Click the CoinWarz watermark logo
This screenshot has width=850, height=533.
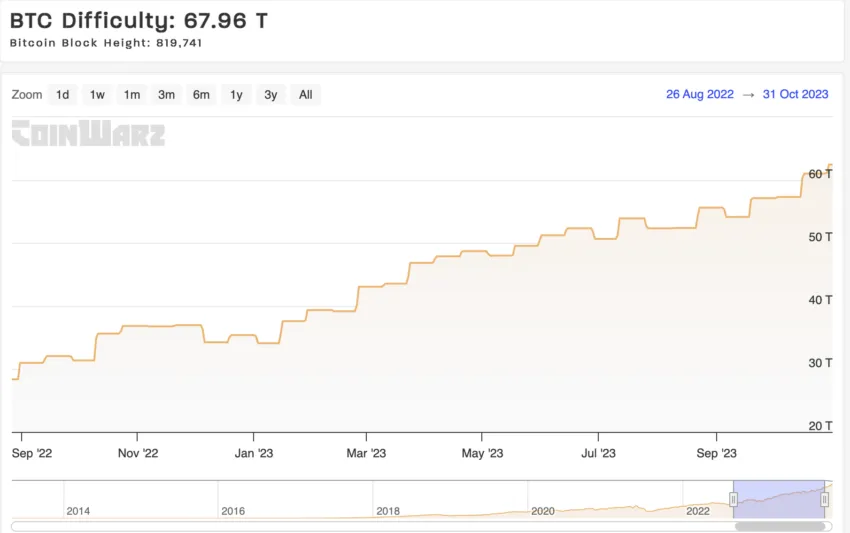[88, 134]
